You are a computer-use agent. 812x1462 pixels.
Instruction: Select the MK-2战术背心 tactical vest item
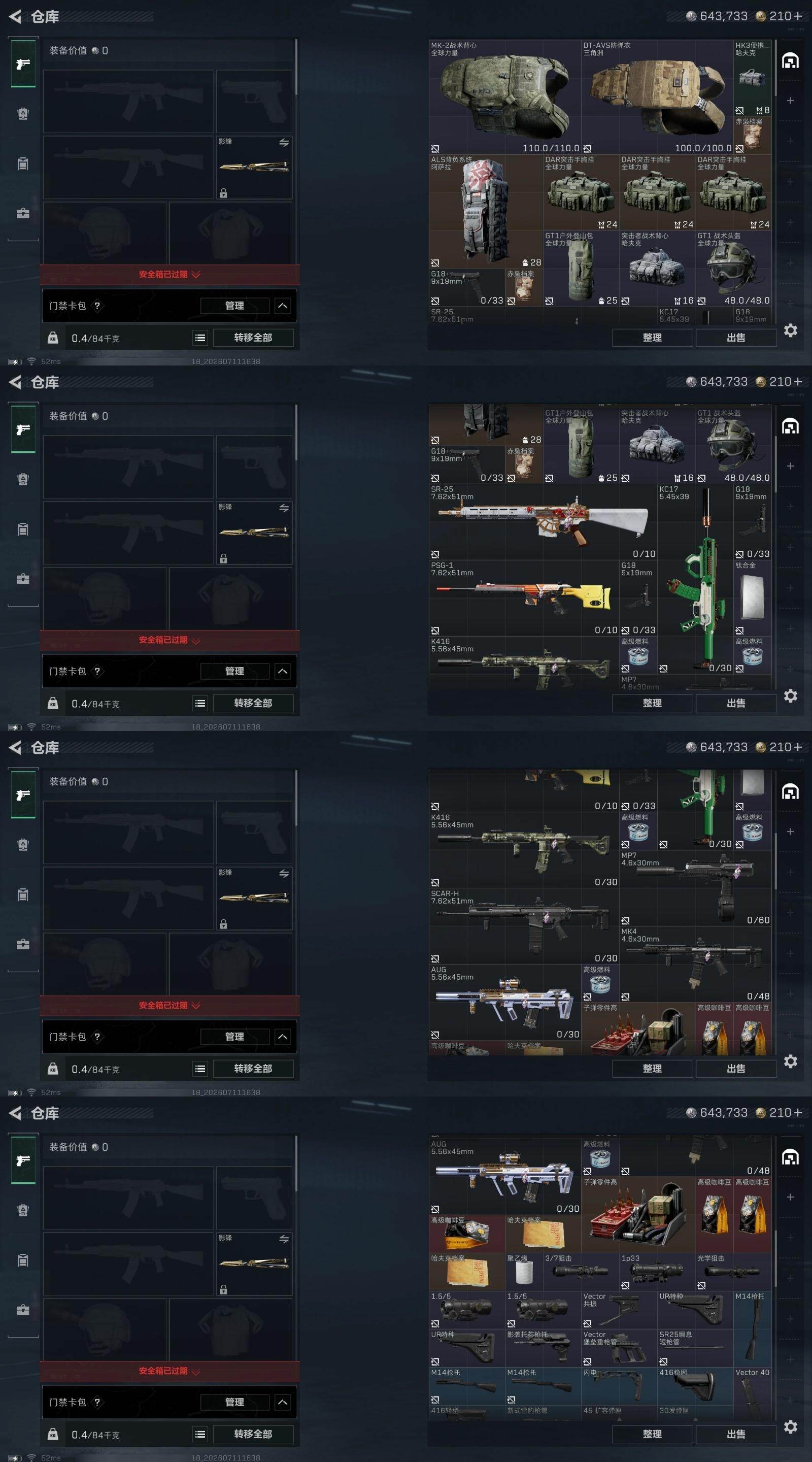coord(505,97)
